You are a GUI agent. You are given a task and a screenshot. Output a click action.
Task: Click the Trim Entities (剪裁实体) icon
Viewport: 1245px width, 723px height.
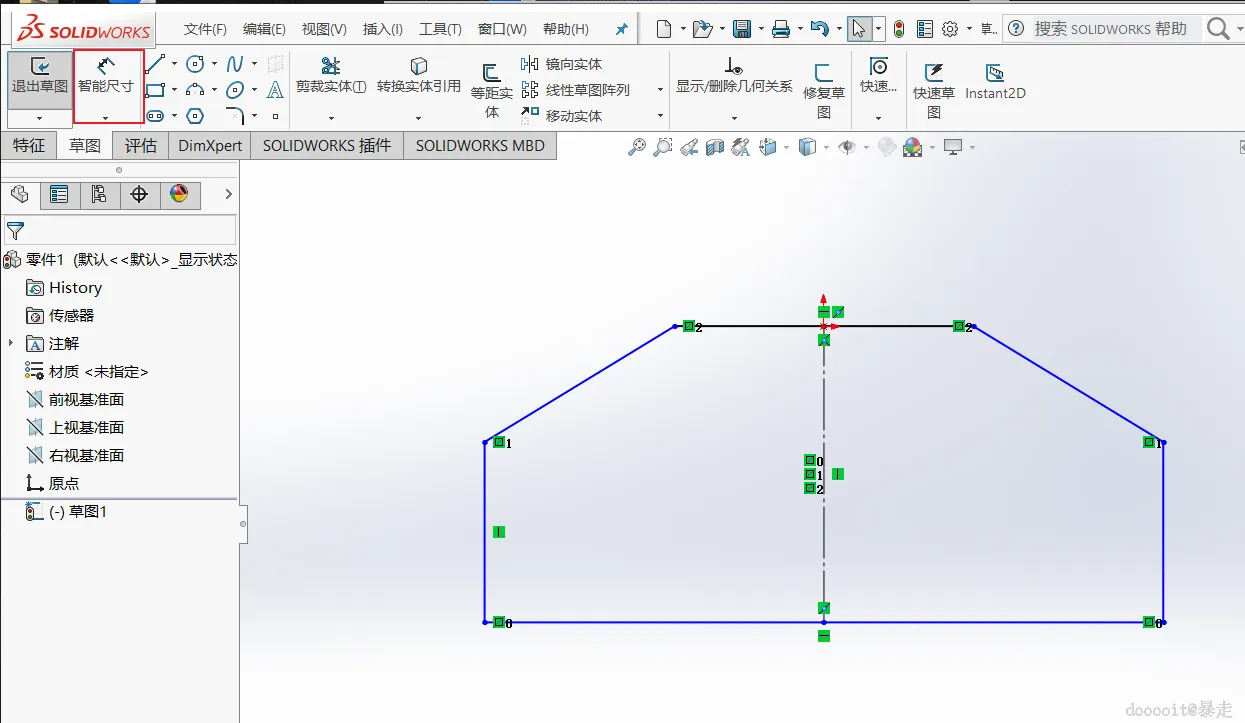point(331,67)
